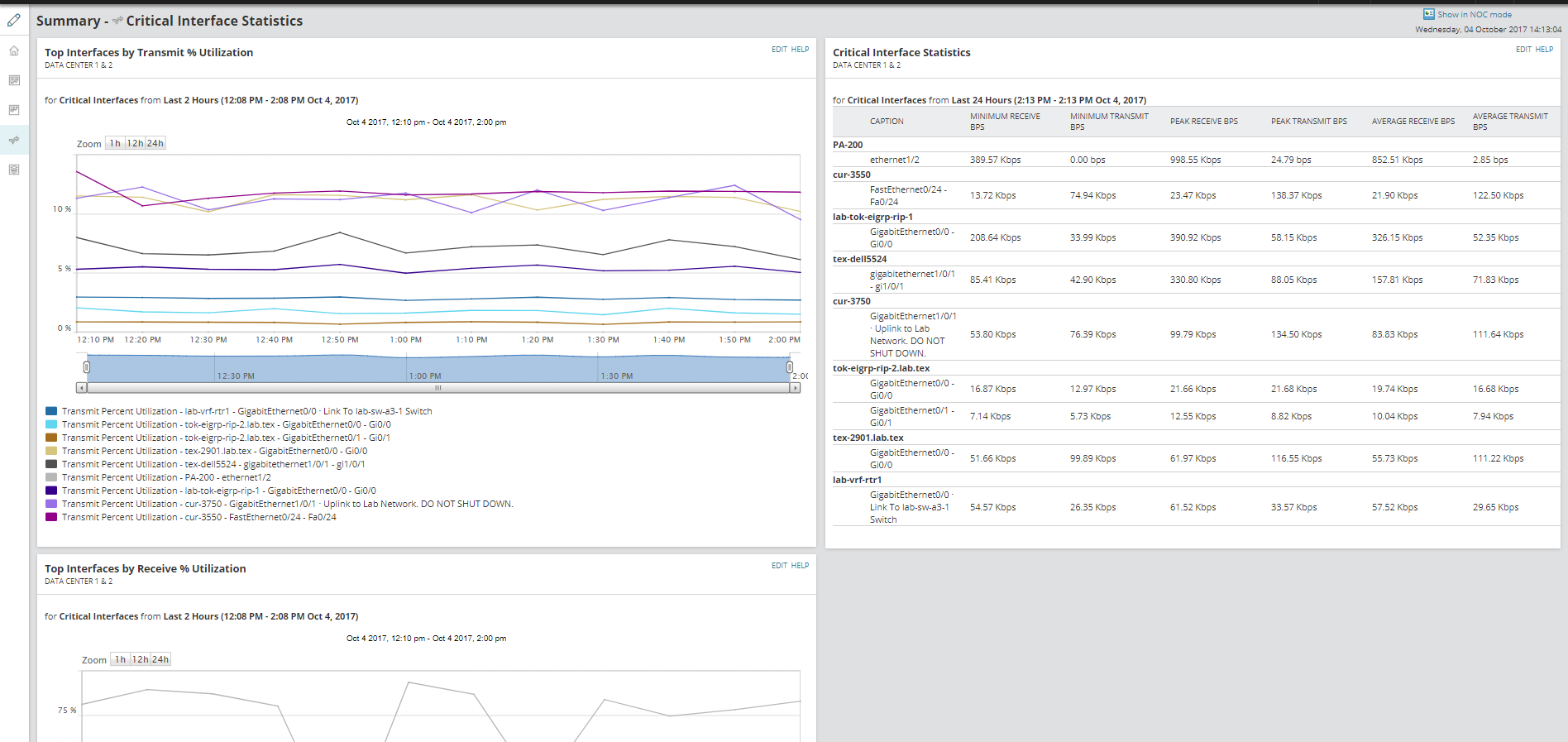Screen dimensions: 1568x742
Task: Set receive chart zoom to 24h
Action: [x=160, y=659]
